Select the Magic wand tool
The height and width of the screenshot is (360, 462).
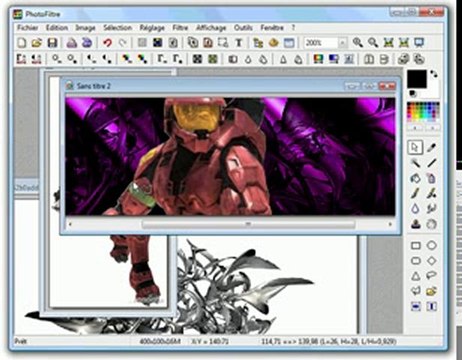click(x=415, y=163)
